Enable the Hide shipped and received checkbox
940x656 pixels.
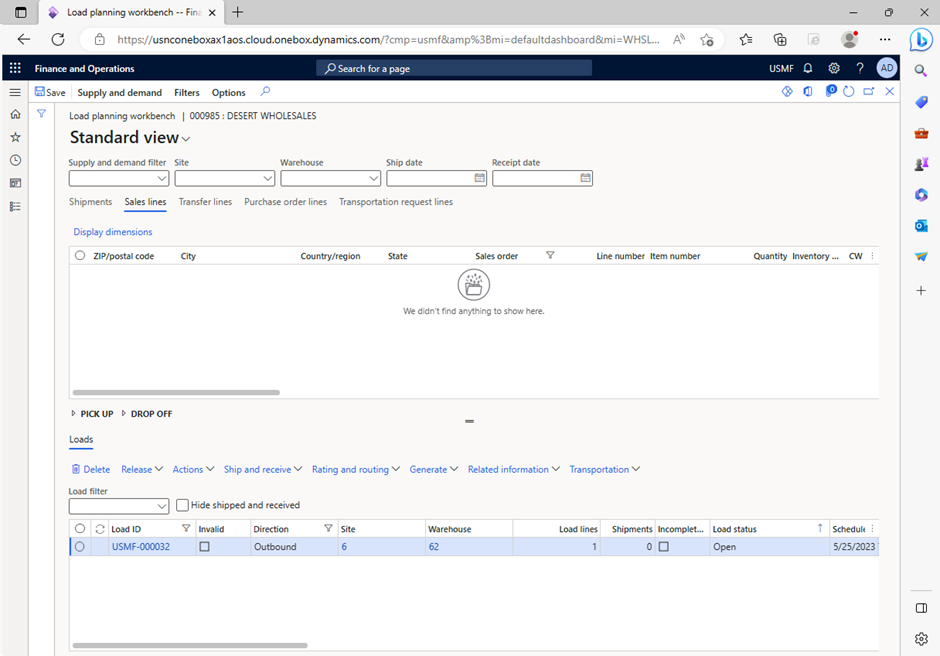182,505
